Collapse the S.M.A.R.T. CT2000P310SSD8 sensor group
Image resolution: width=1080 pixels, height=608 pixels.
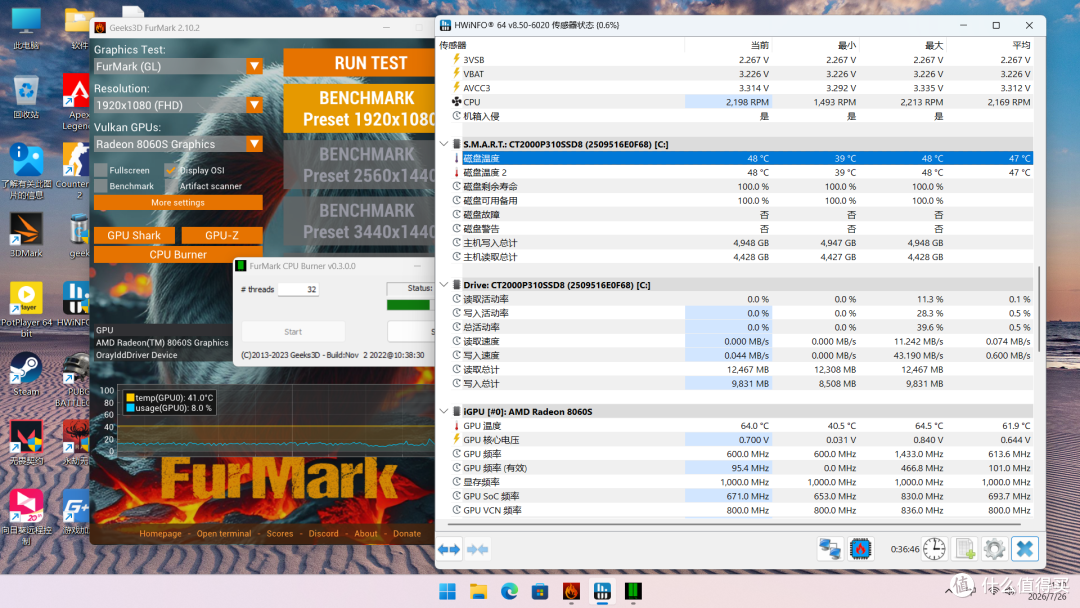click(444, 144)
